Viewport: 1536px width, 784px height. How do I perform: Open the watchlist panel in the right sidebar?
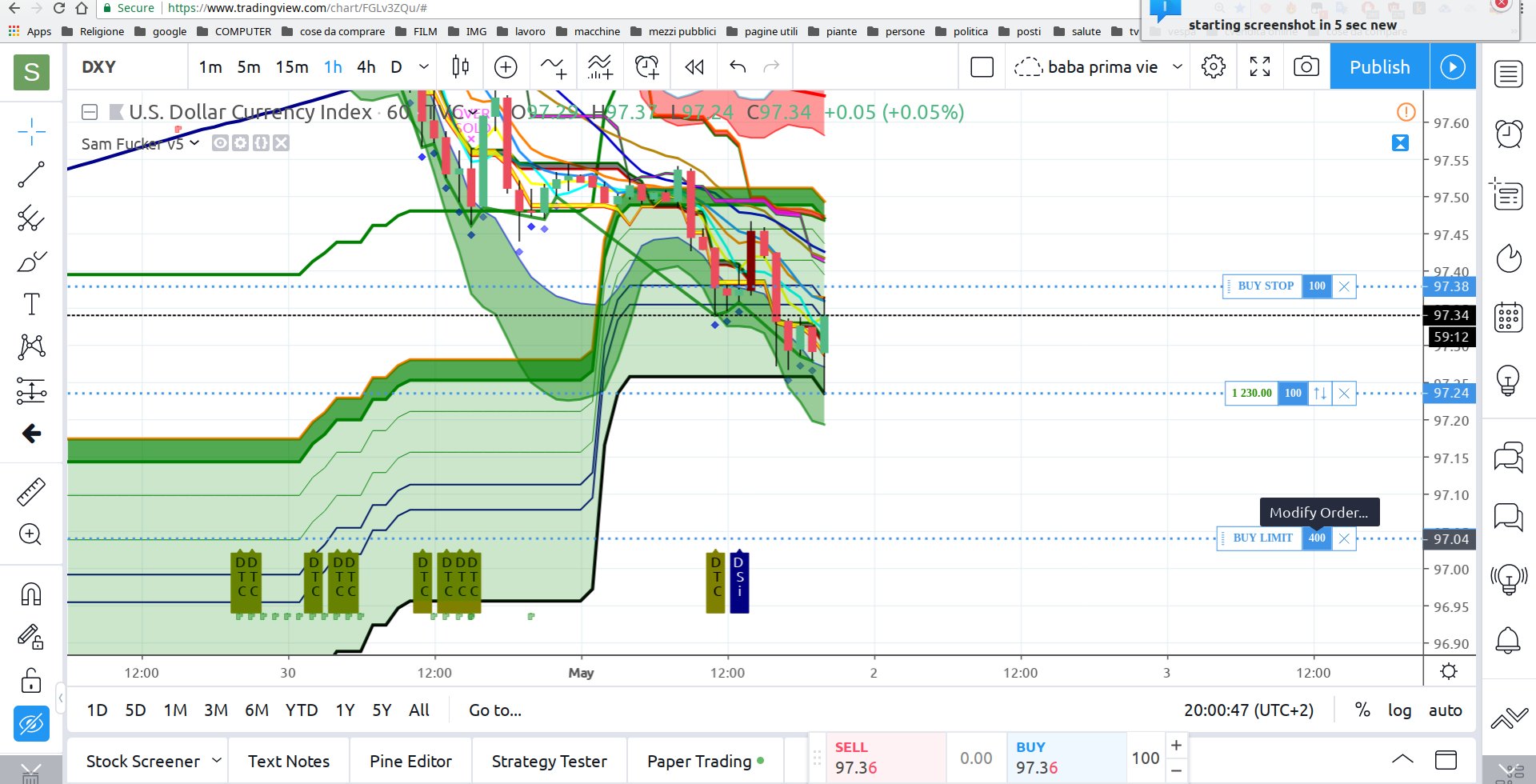[x=1509, y=74]
